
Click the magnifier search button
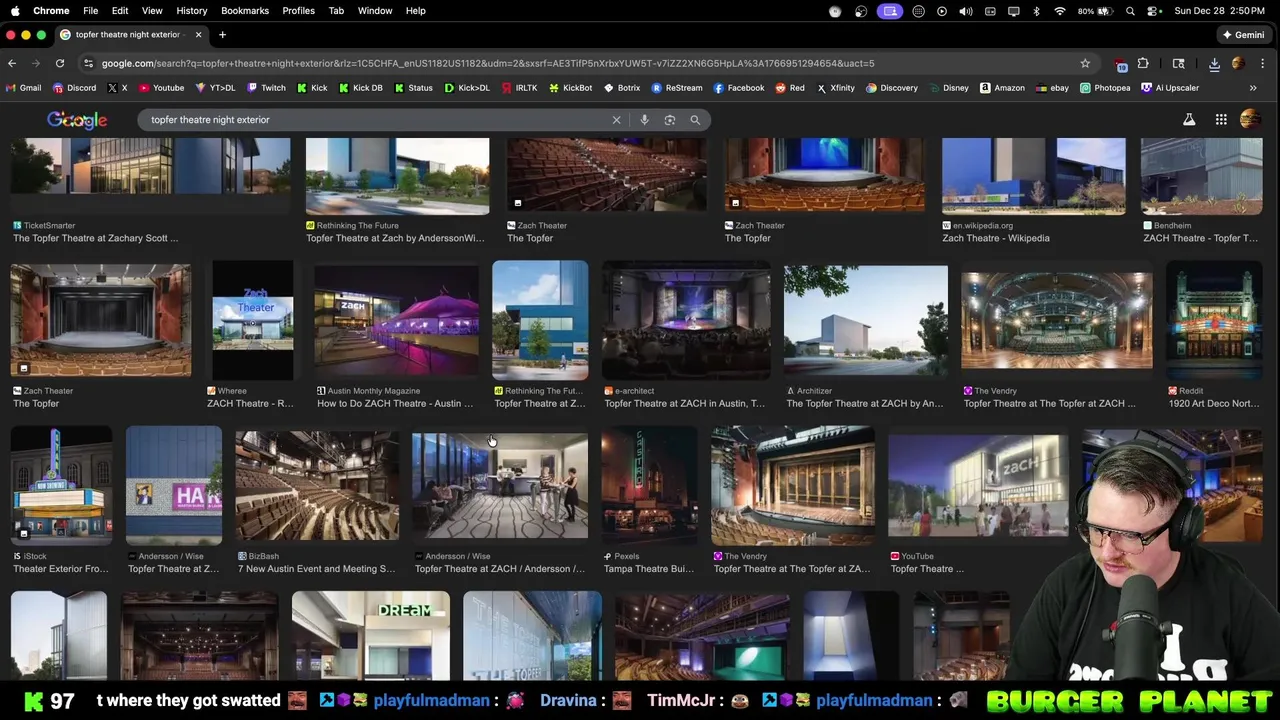point(695,120)
